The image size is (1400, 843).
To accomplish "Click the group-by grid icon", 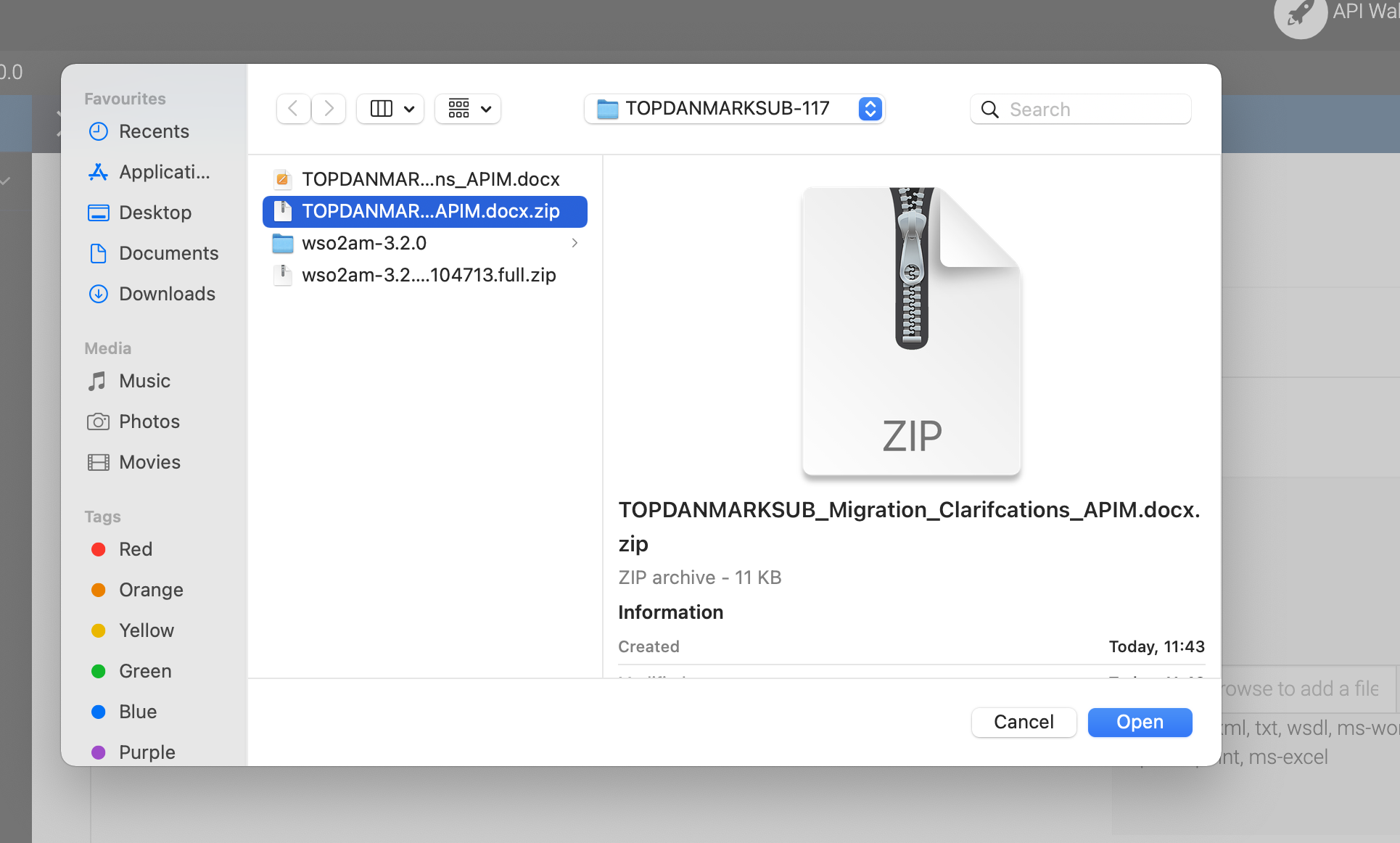I will [x=458, y=109].
